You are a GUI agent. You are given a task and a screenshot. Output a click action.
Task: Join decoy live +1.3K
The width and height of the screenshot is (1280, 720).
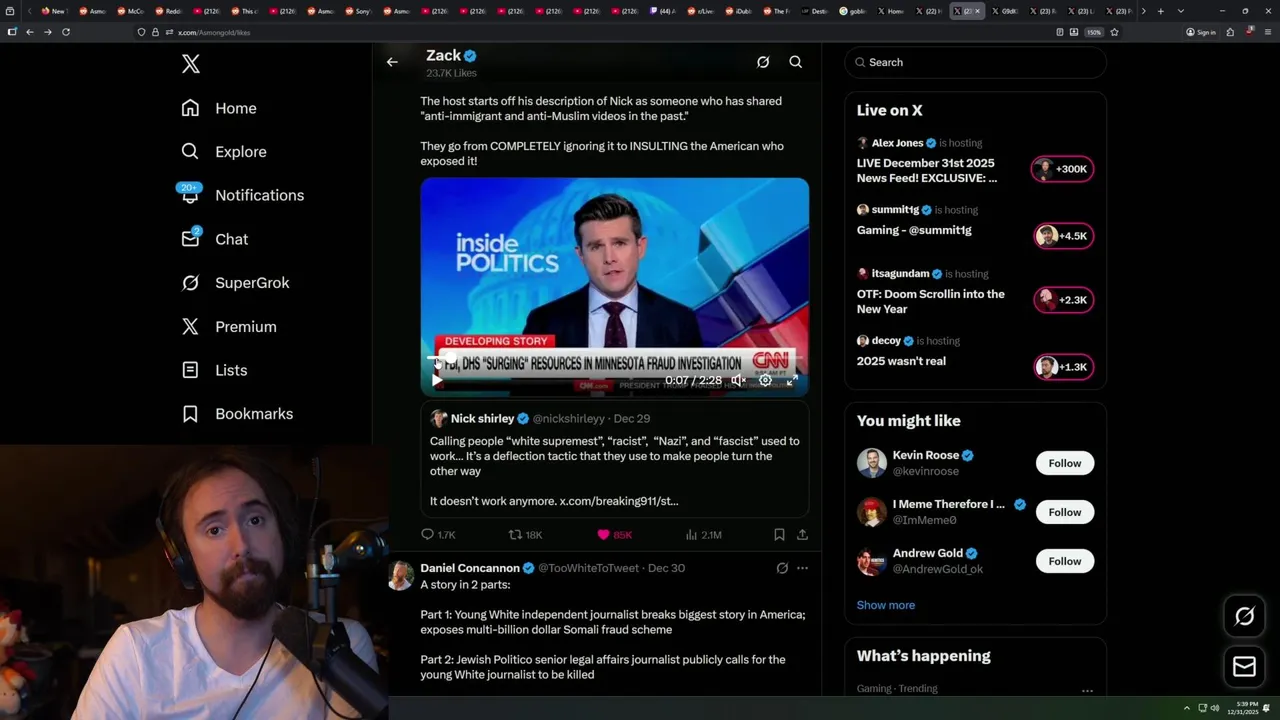coord(1062,367)
